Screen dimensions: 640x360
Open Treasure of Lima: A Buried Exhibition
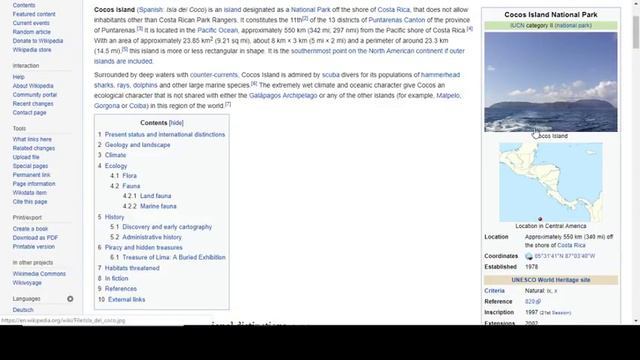174,257
